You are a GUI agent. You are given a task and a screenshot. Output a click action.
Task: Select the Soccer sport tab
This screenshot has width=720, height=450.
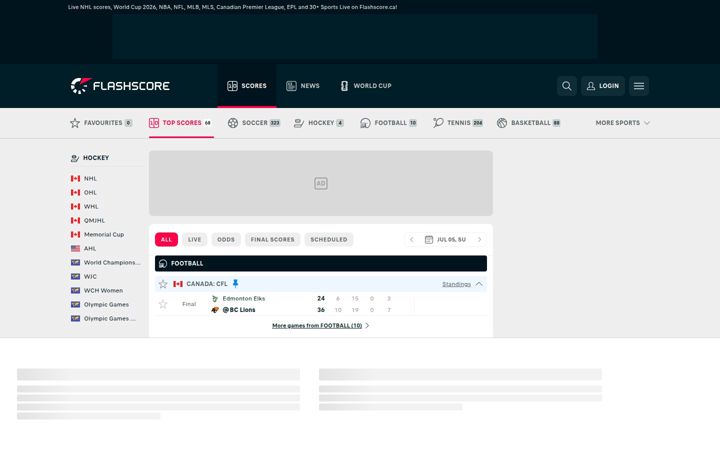254,123
